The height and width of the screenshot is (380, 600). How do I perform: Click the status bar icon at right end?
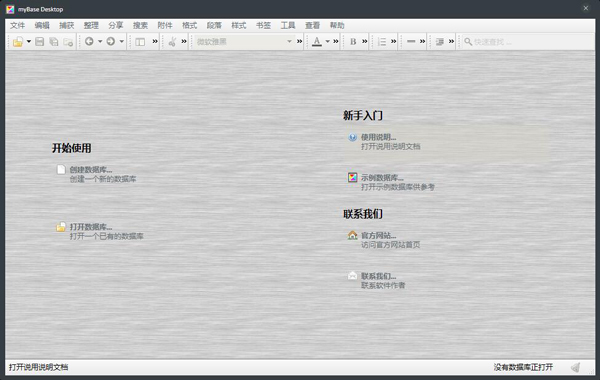[576, 367]
